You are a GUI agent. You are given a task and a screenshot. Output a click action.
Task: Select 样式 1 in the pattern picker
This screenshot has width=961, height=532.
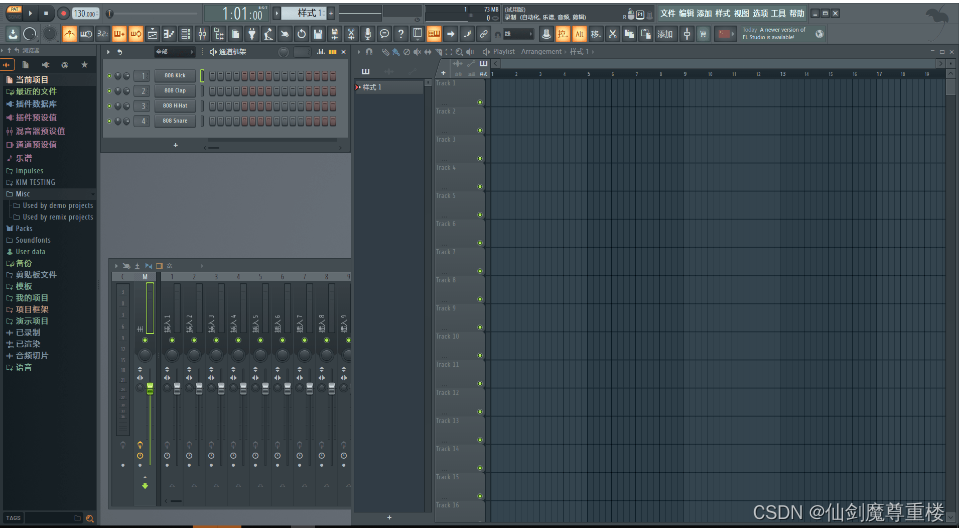tap(389, 87)
